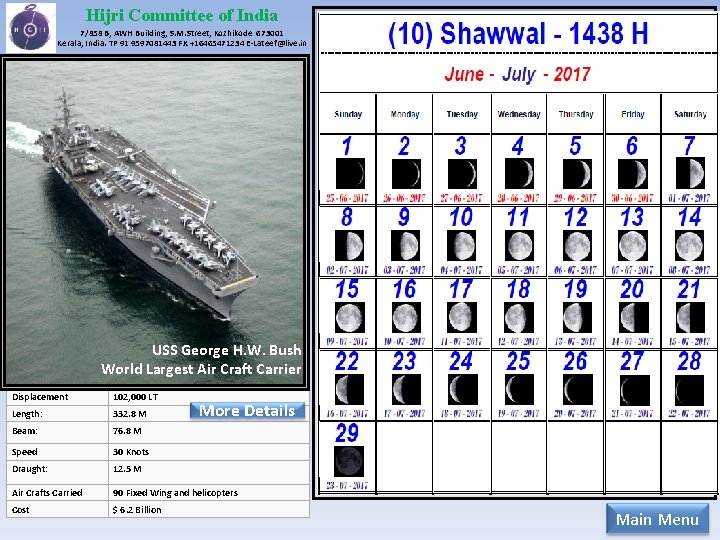The width and height of the screenshot is (720, 540).
Task: Click the moon icon for day 24
Action: 463,389
